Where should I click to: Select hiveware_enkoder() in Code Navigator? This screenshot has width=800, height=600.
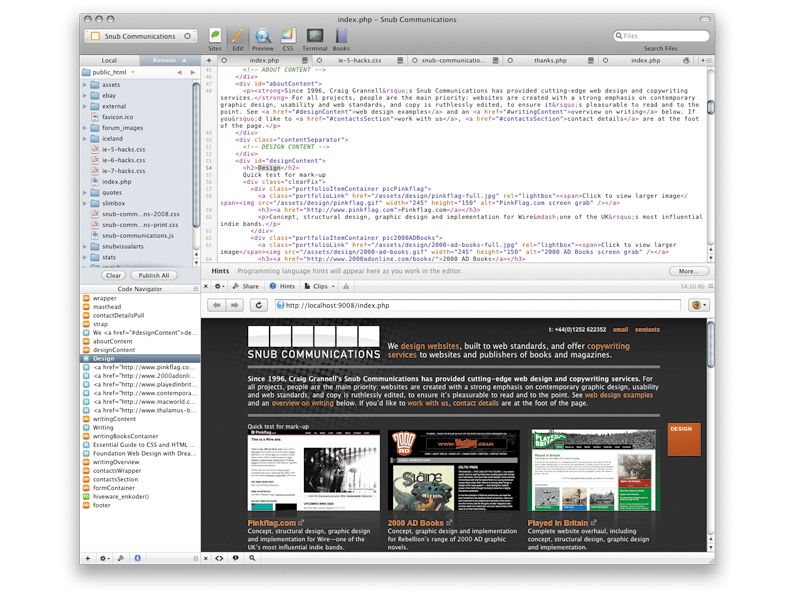click(x=121, y=496)
